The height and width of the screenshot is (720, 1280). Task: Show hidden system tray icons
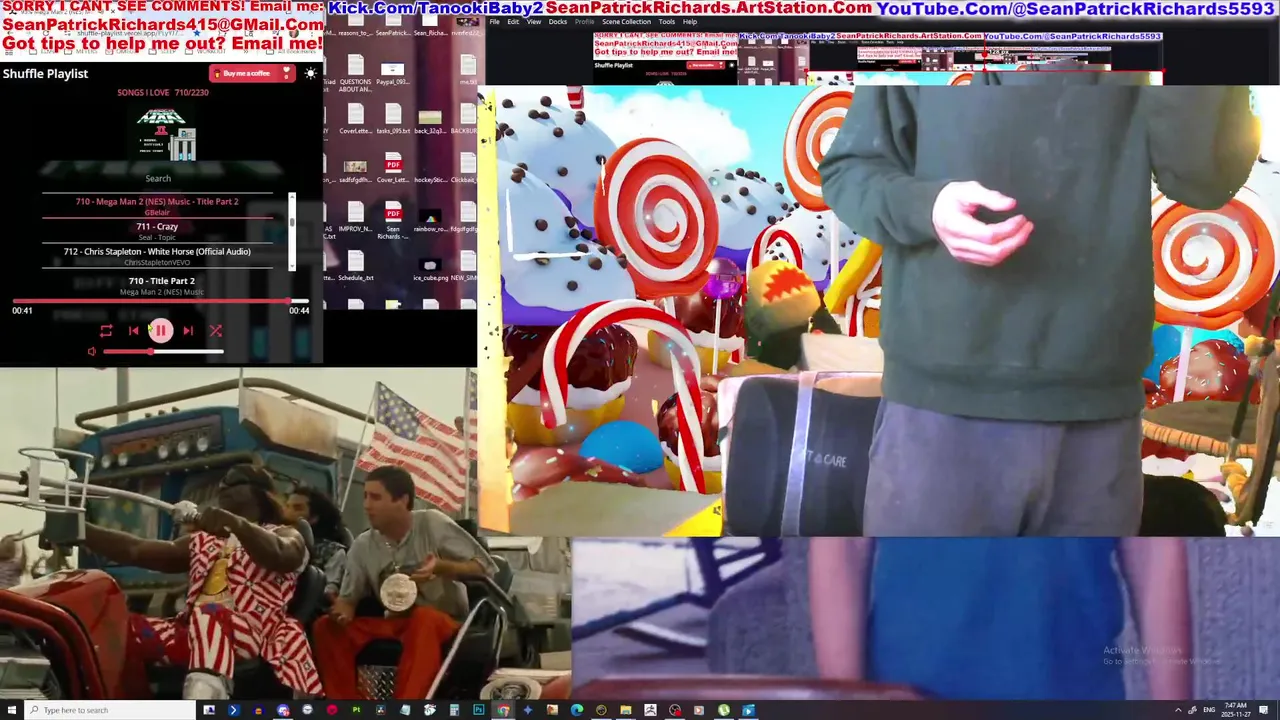pyautogui.click(x=1177, y=710)
